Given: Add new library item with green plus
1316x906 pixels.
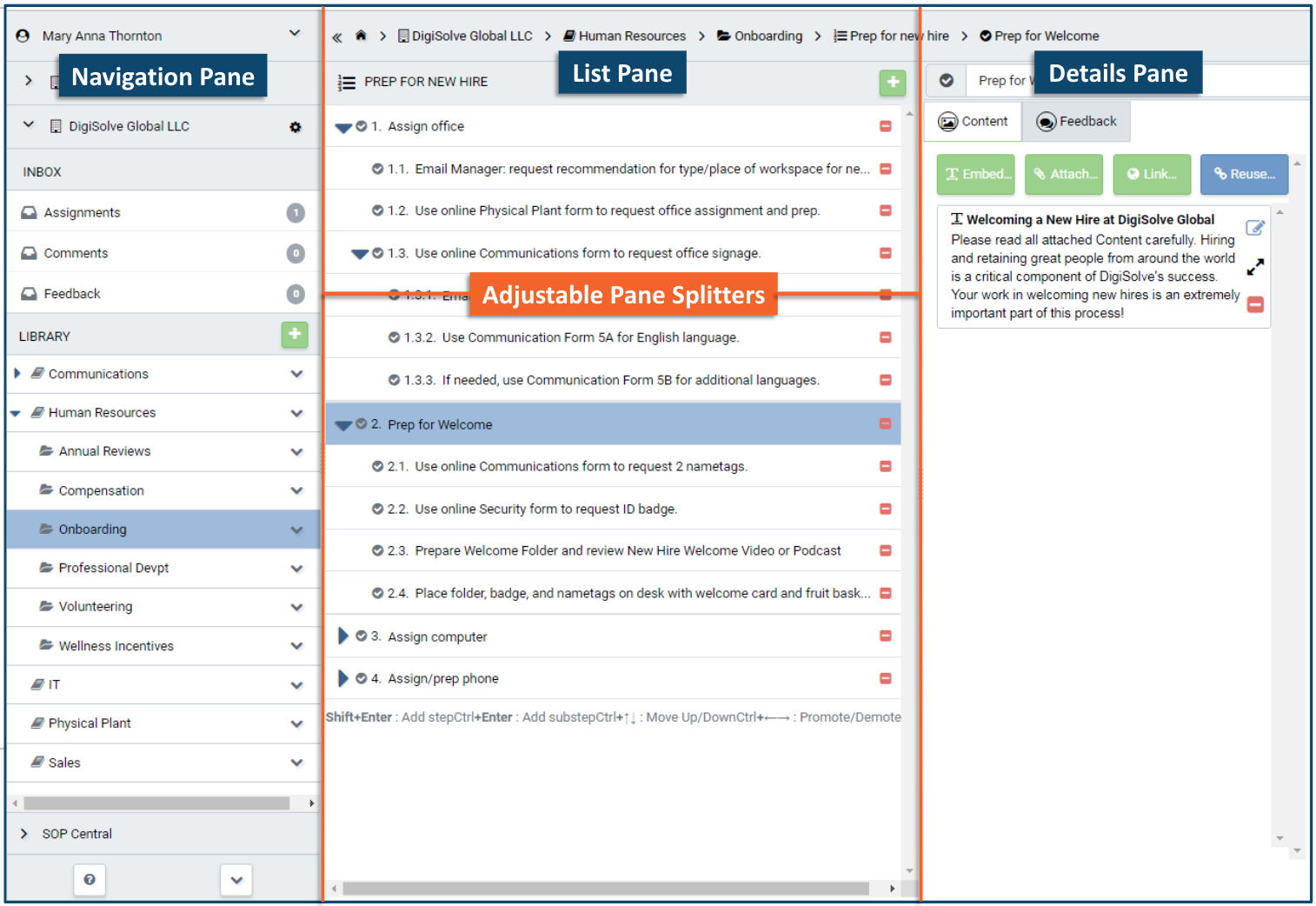Looking at the screenshot, I should (x=295, y=335).
